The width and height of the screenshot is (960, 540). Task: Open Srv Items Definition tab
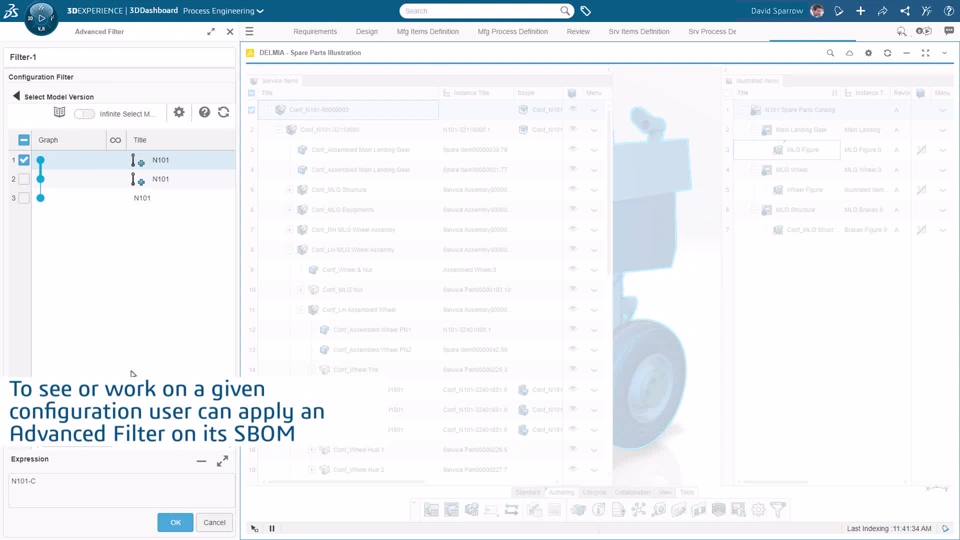[639, 31]
